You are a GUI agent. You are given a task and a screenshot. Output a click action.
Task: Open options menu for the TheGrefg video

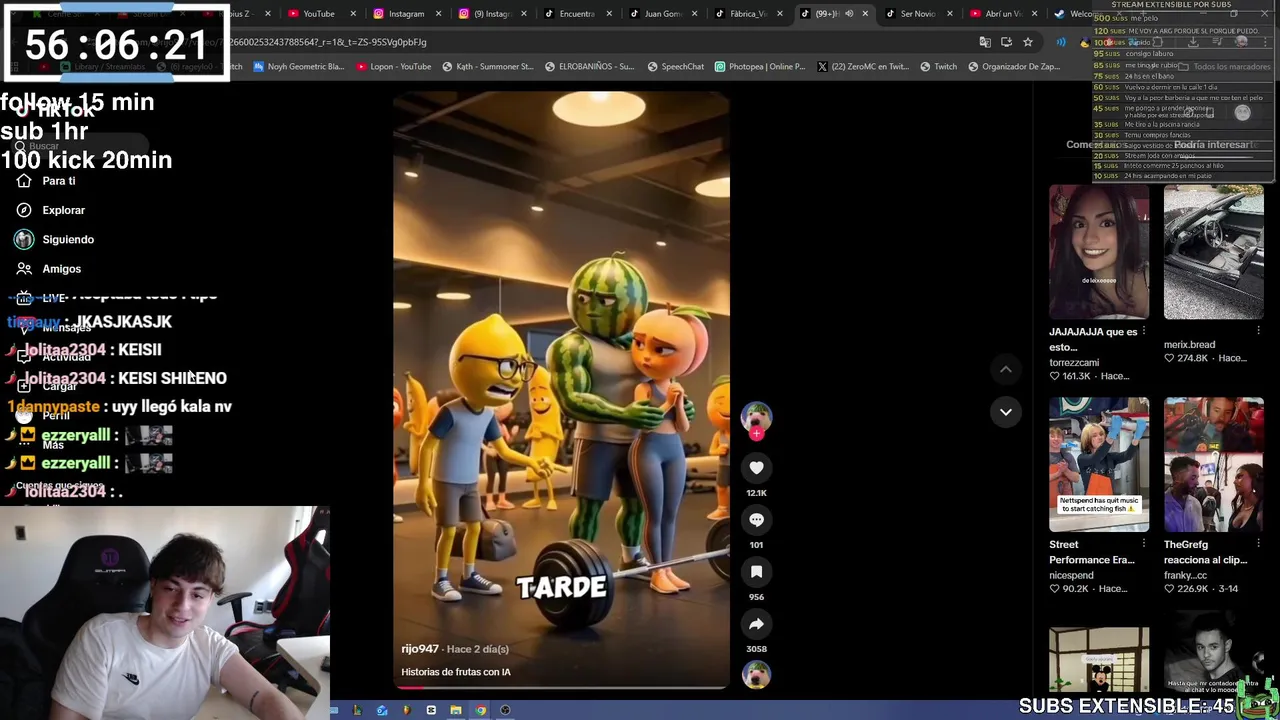coord(1258,544)
